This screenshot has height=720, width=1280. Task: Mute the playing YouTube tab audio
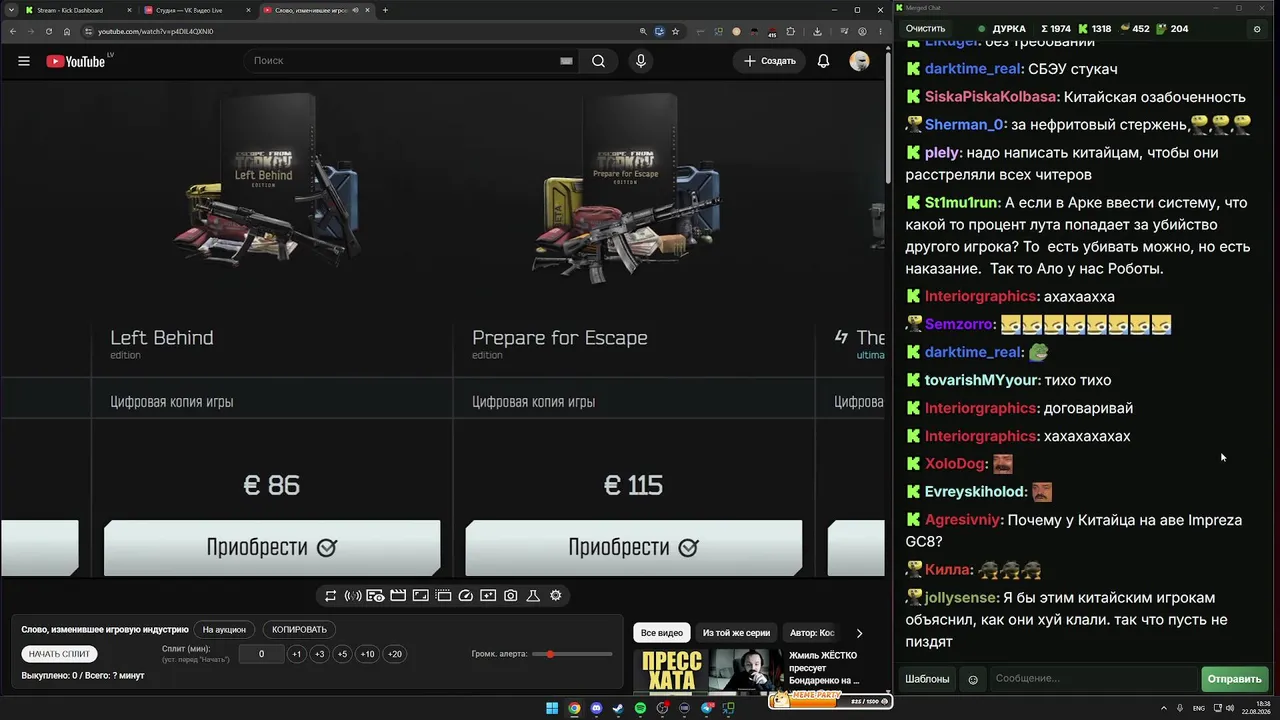point(355,10)
